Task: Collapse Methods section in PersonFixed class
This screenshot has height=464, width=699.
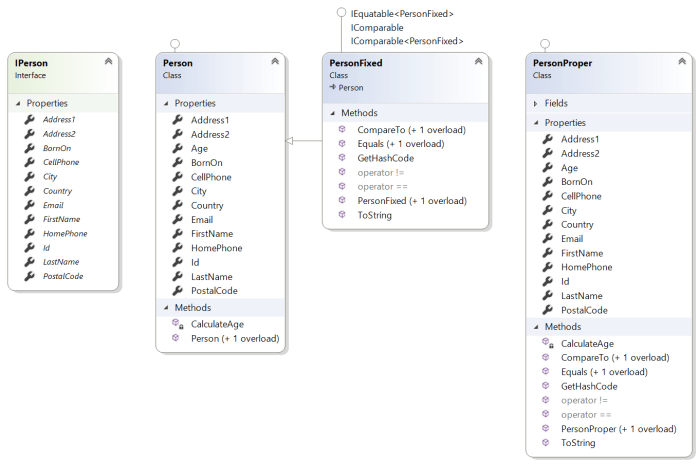Action: [x=333, y=113]
